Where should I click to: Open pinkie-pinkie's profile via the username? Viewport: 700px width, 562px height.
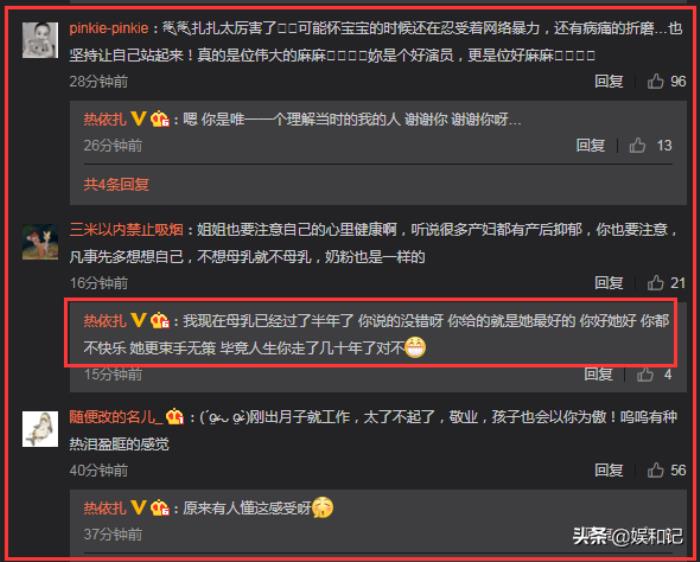pos(109,29)
